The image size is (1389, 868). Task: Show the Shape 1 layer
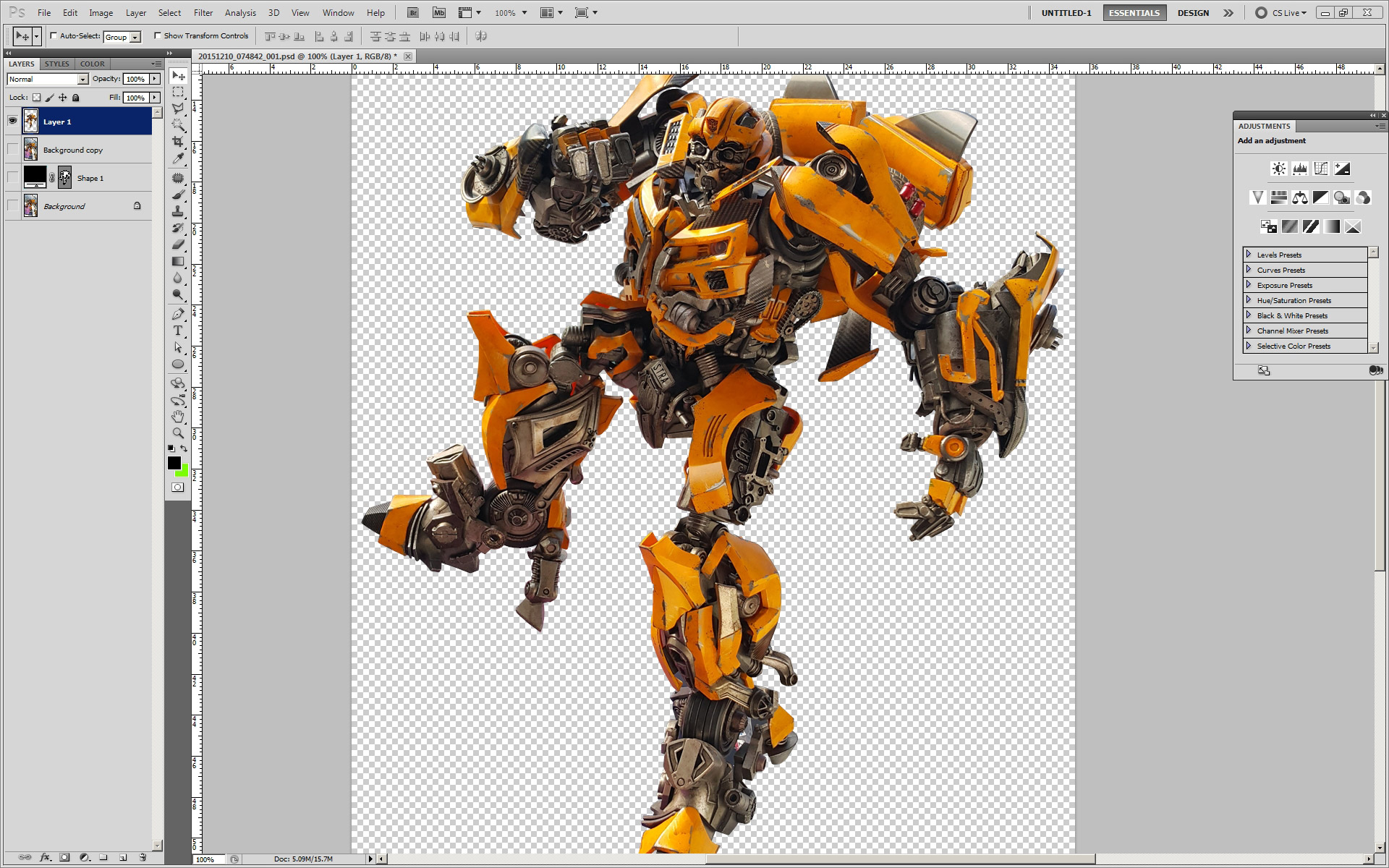(x=12, y=177)
